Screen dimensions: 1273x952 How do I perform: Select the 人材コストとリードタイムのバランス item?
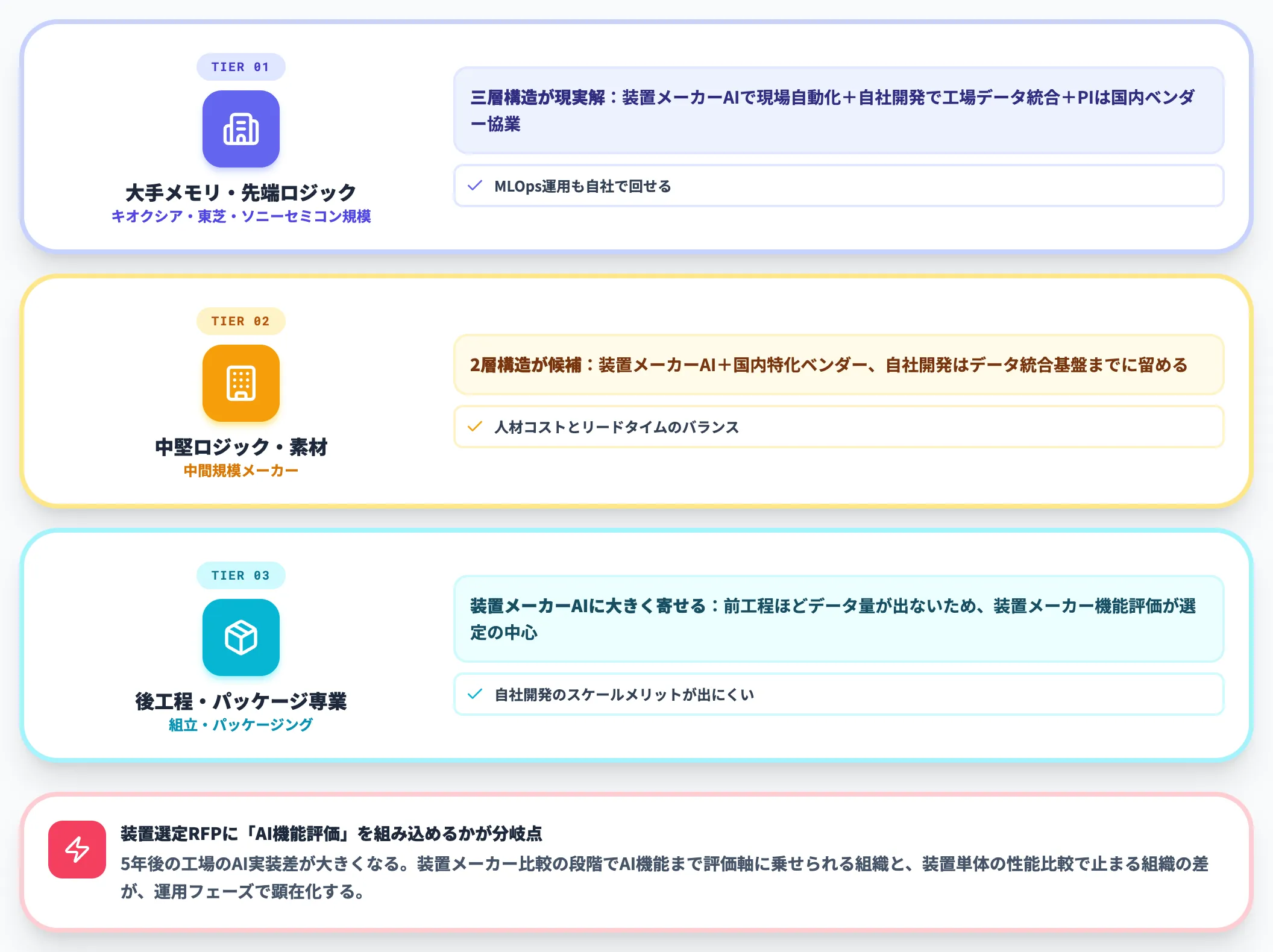tap(838, 427)
